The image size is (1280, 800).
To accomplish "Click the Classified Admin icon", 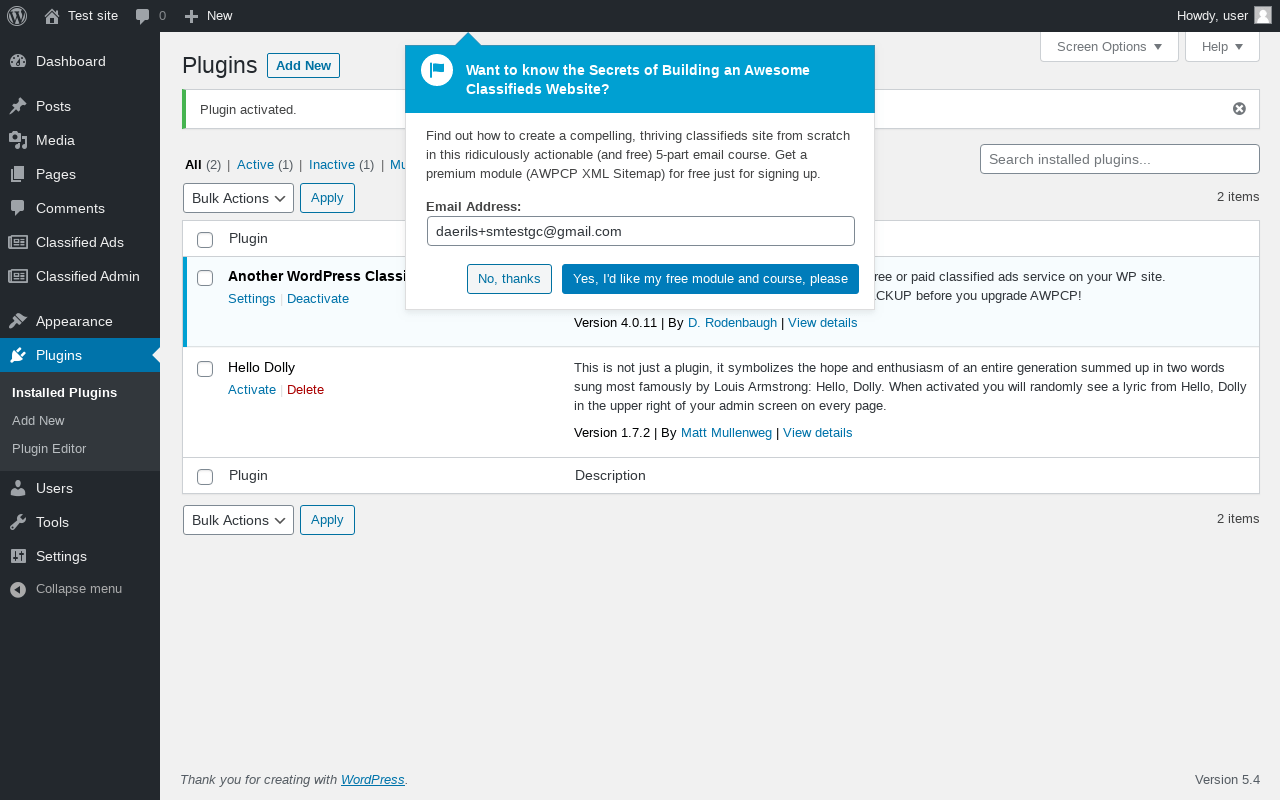I will pos(18,276).
